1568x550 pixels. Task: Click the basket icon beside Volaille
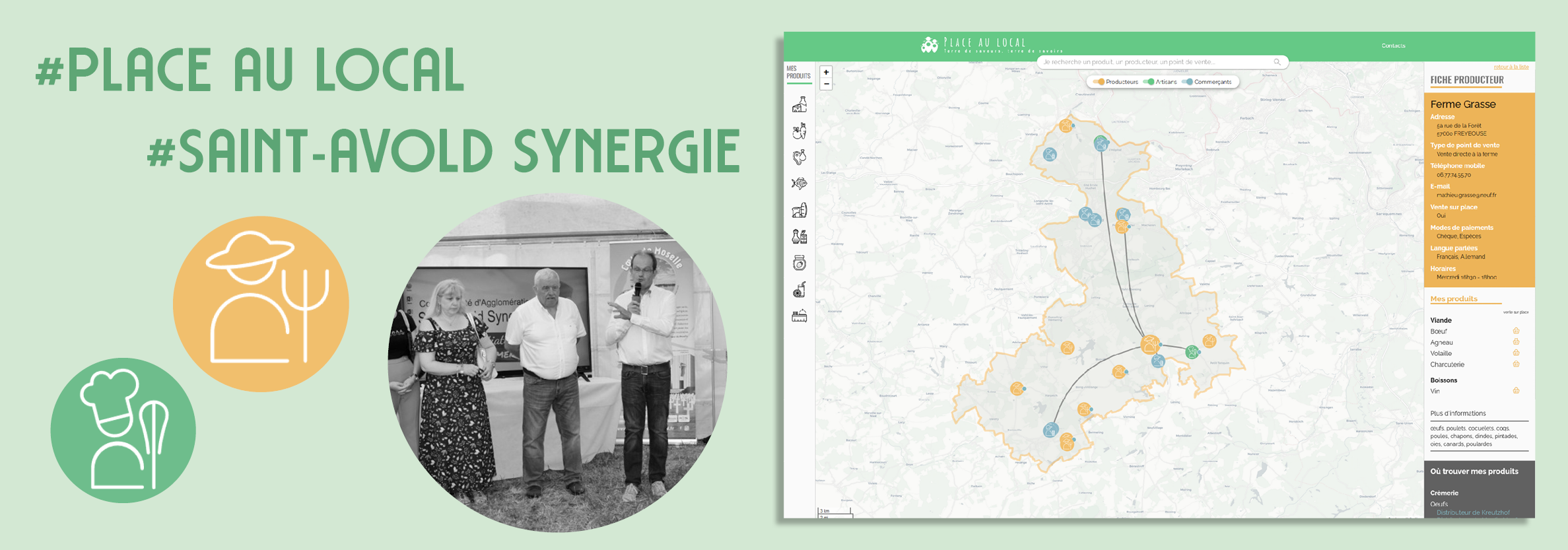point(1517,353)
